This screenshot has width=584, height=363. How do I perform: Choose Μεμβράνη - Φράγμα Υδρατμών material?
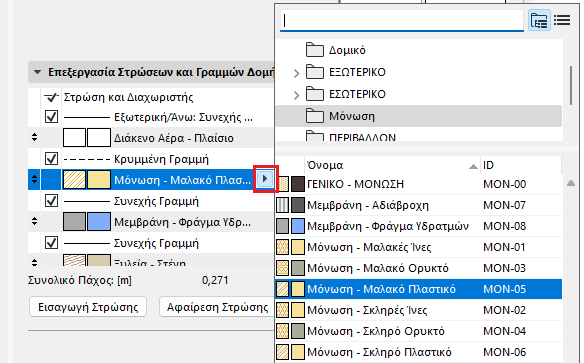419,226
